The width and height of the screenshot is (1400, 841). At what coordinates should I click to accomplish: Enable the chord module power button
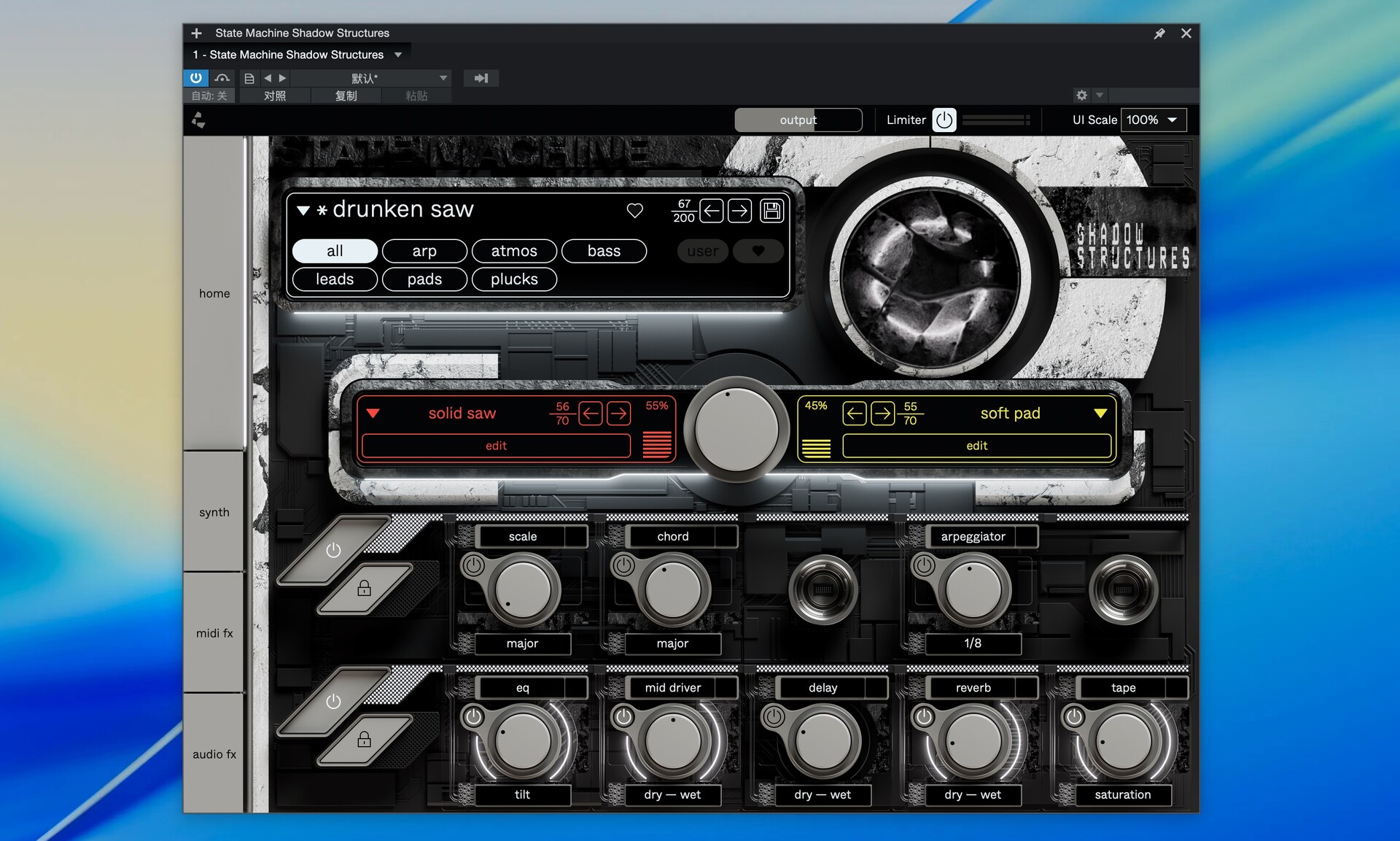[x=623, y=565]
